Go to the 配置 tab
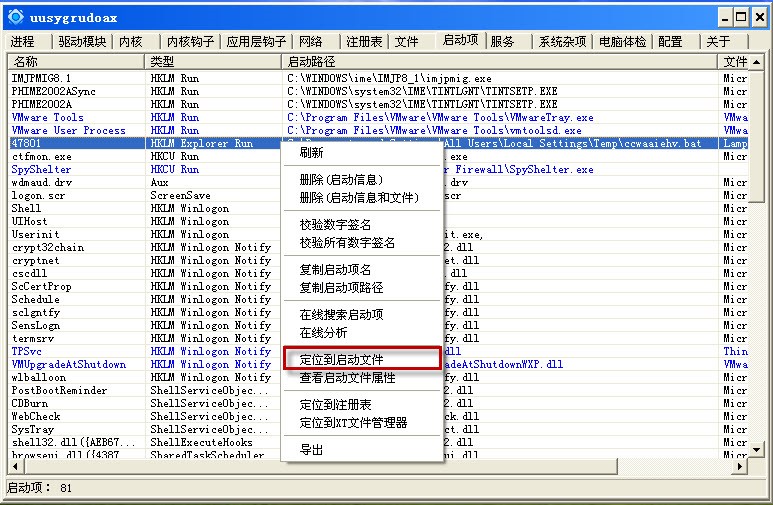Image resolution: width=773 pixels, height=505 pixels. (x=670, y=41)
